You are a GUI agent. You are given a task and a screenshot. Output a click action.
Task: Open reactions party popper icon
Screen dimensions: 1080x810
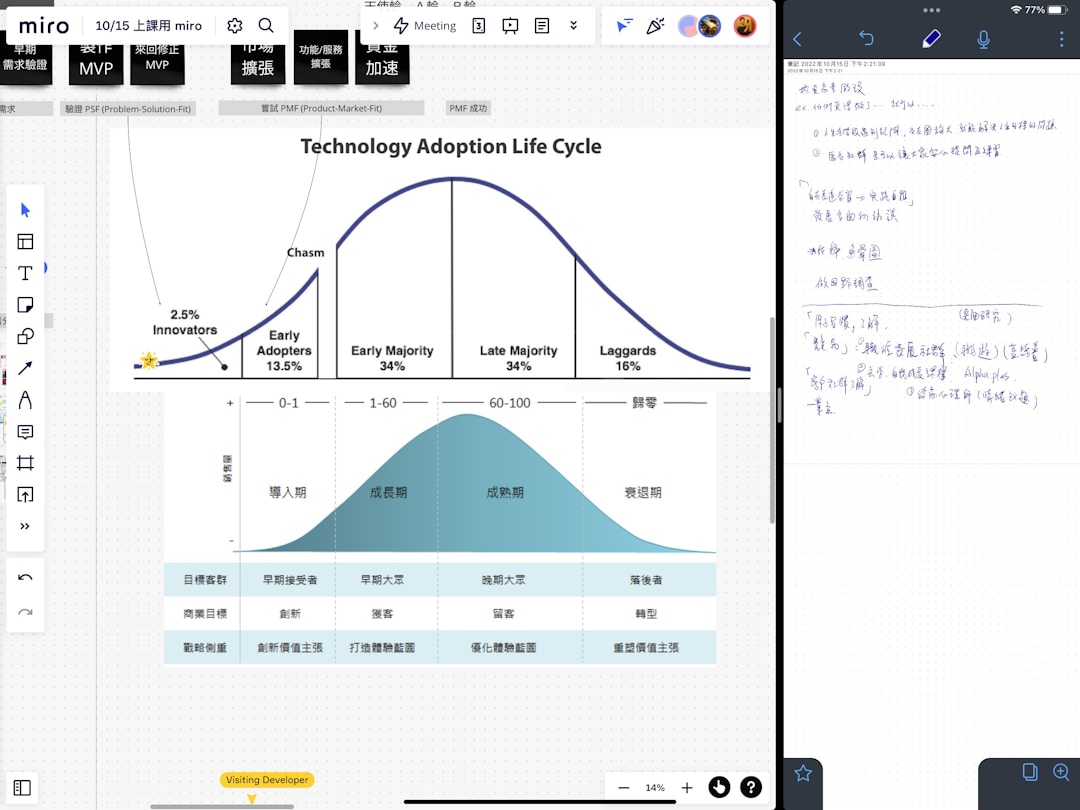coord(655,26)
